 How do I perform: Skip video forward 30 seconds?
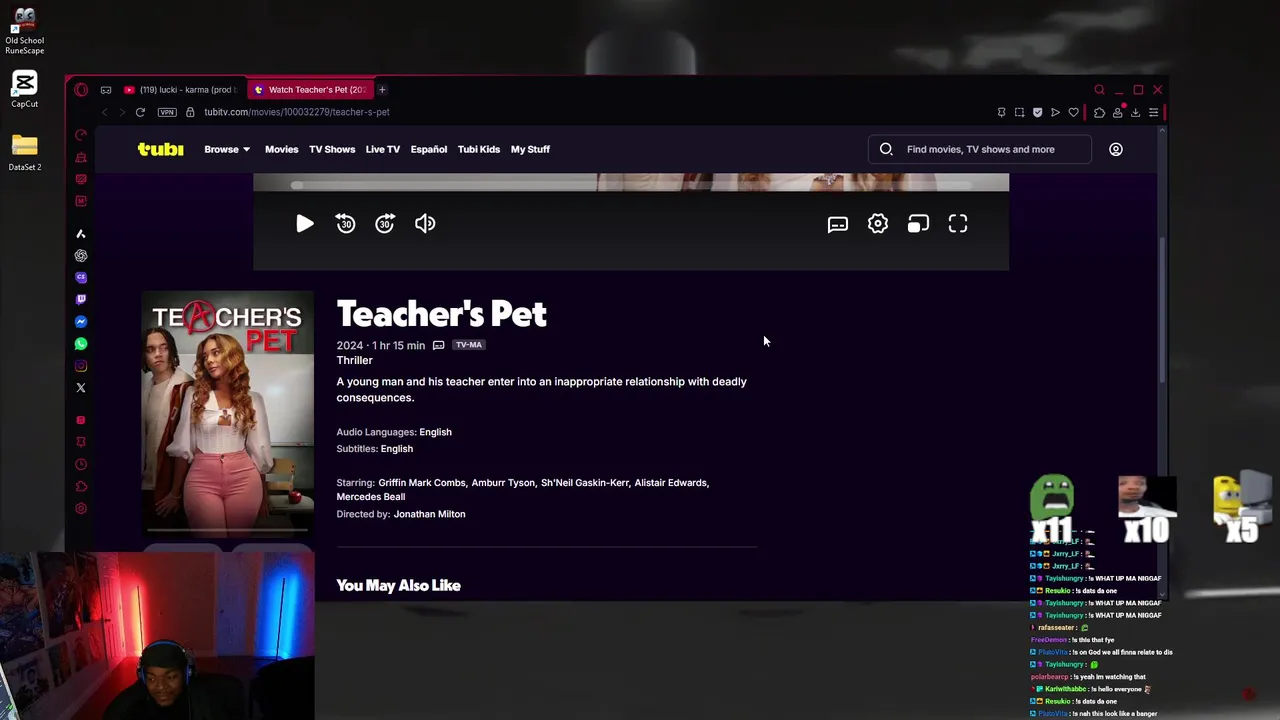click(x=385, y=224)
